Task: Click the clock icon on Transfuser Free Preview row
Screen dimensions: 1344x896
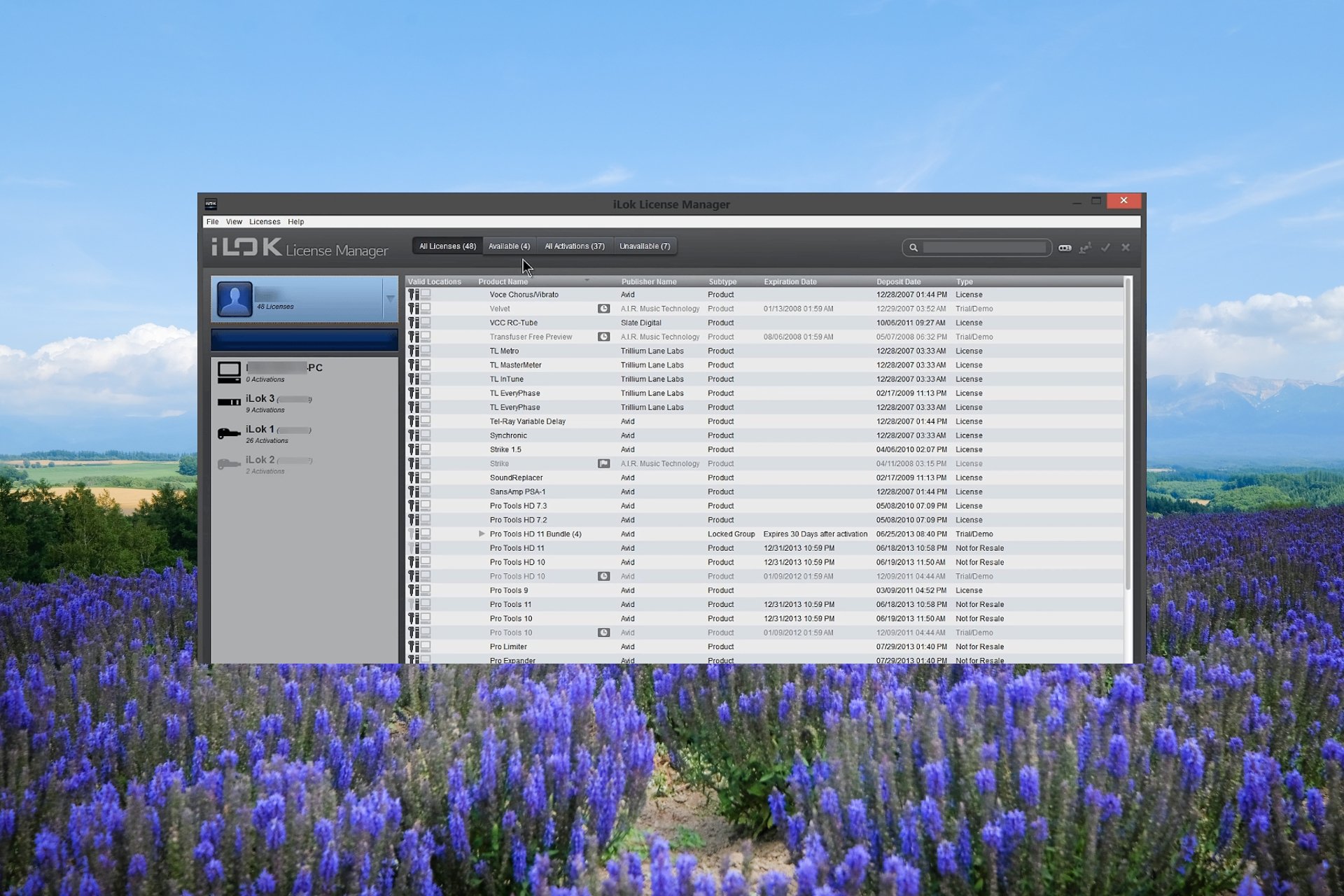Action: [x=603, y=337]
